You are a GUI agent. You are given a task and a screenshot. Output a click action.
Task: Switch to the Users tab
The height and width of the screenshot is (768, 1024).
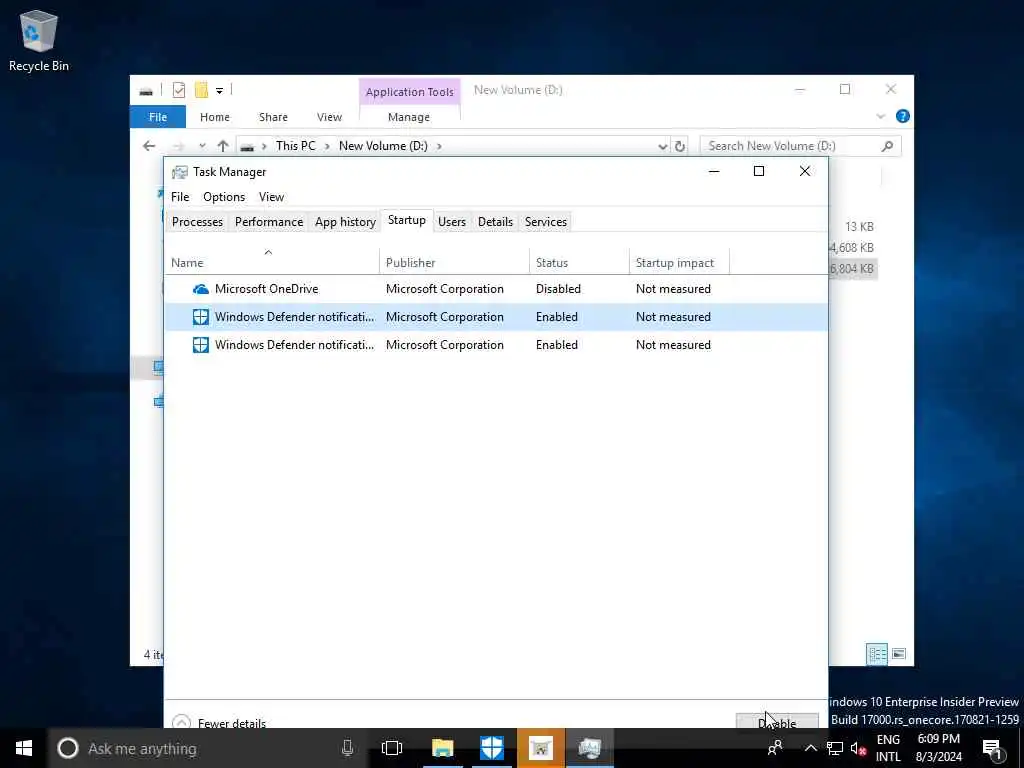point(452,222)
